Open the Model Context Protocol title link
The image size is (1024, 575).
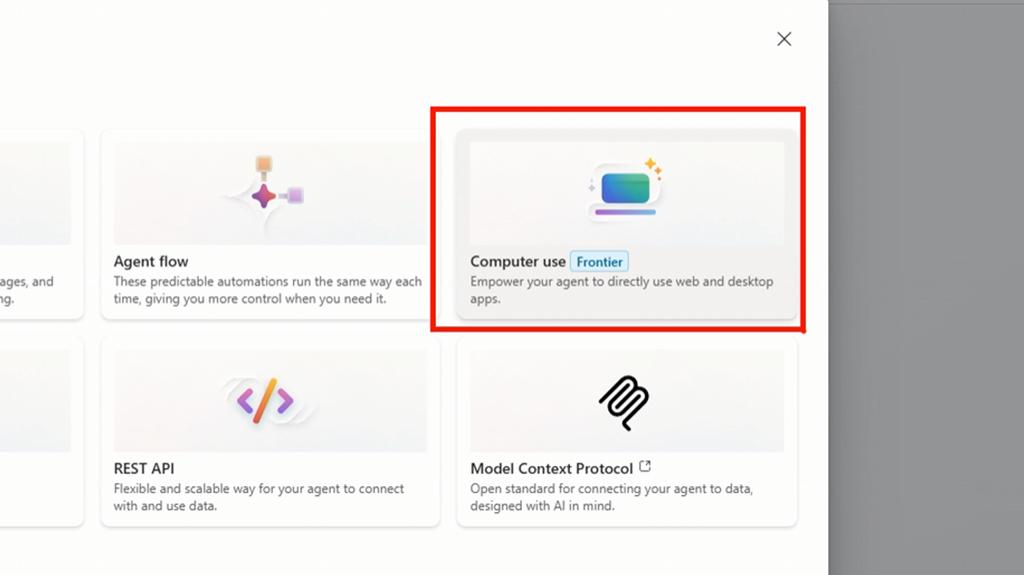tap(551, 469)
